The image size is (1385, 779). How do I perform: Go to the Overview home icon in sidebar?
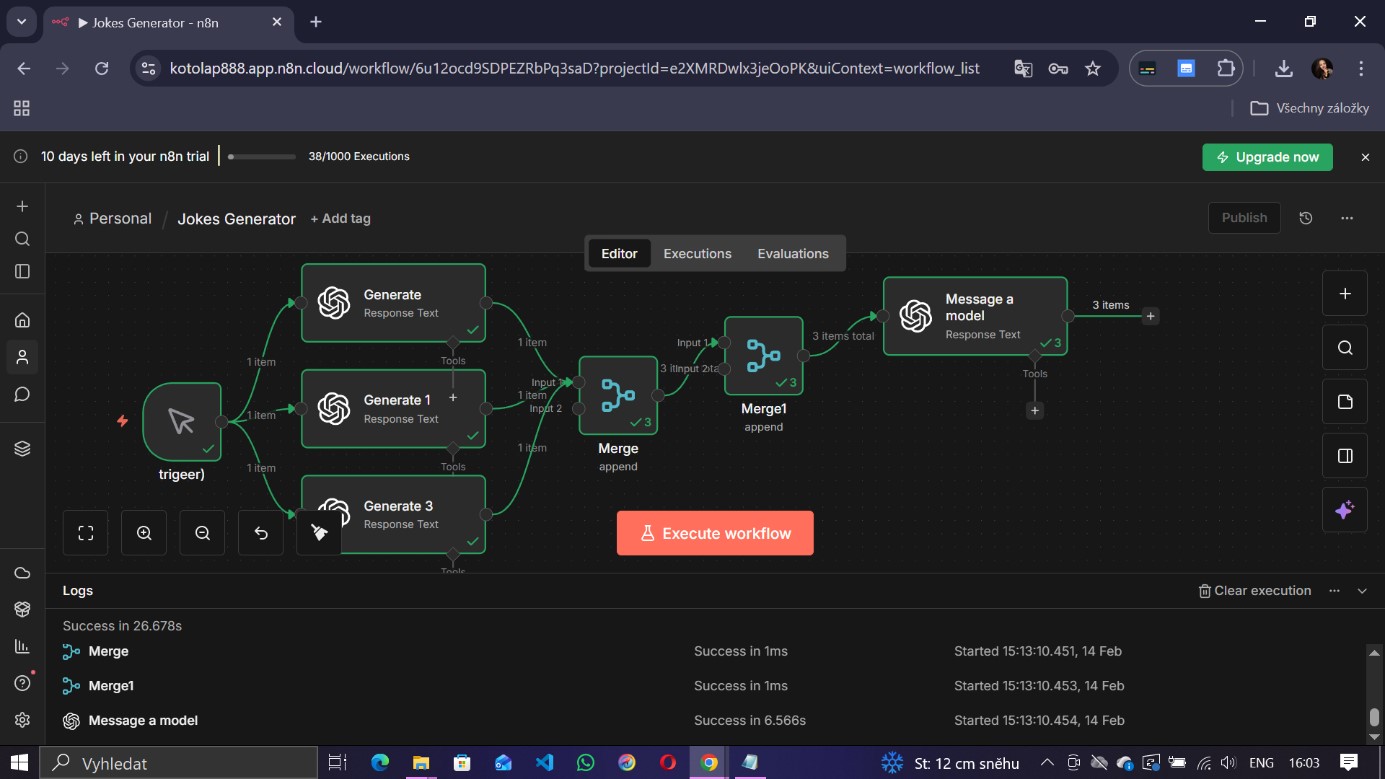point(22,320)
